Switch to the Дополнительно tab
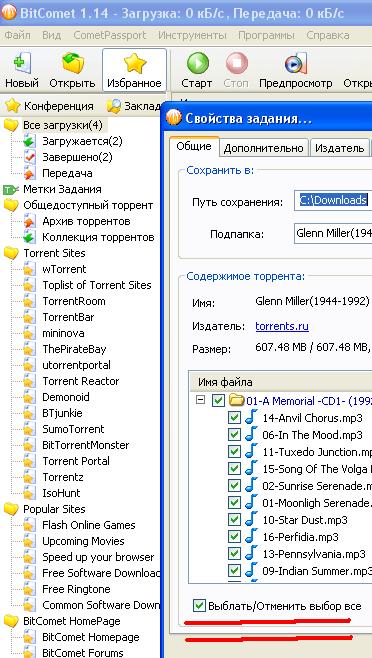Image resolution: width=372 pixels, height=658 pixels. (x=264, y=148)
